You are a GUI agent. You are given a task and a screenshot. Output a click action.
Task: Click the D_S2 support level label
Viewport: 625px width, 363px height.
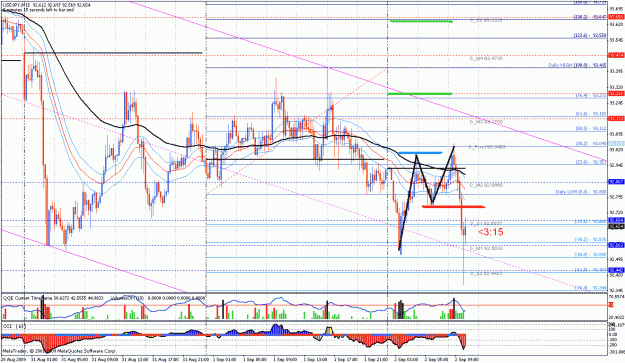486,274
